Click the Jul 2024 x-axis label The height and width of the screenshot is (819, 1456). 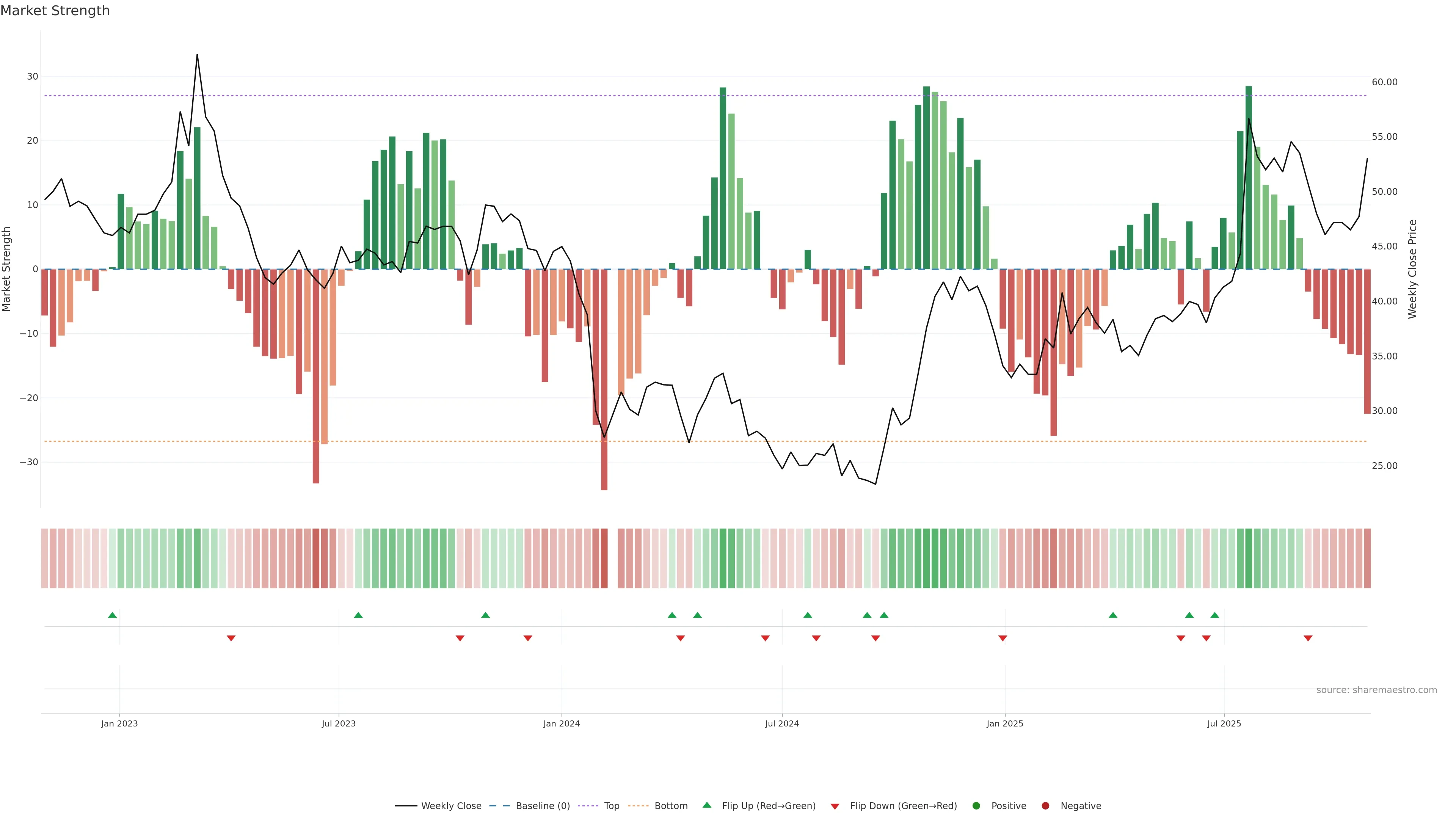coord(782,723)
